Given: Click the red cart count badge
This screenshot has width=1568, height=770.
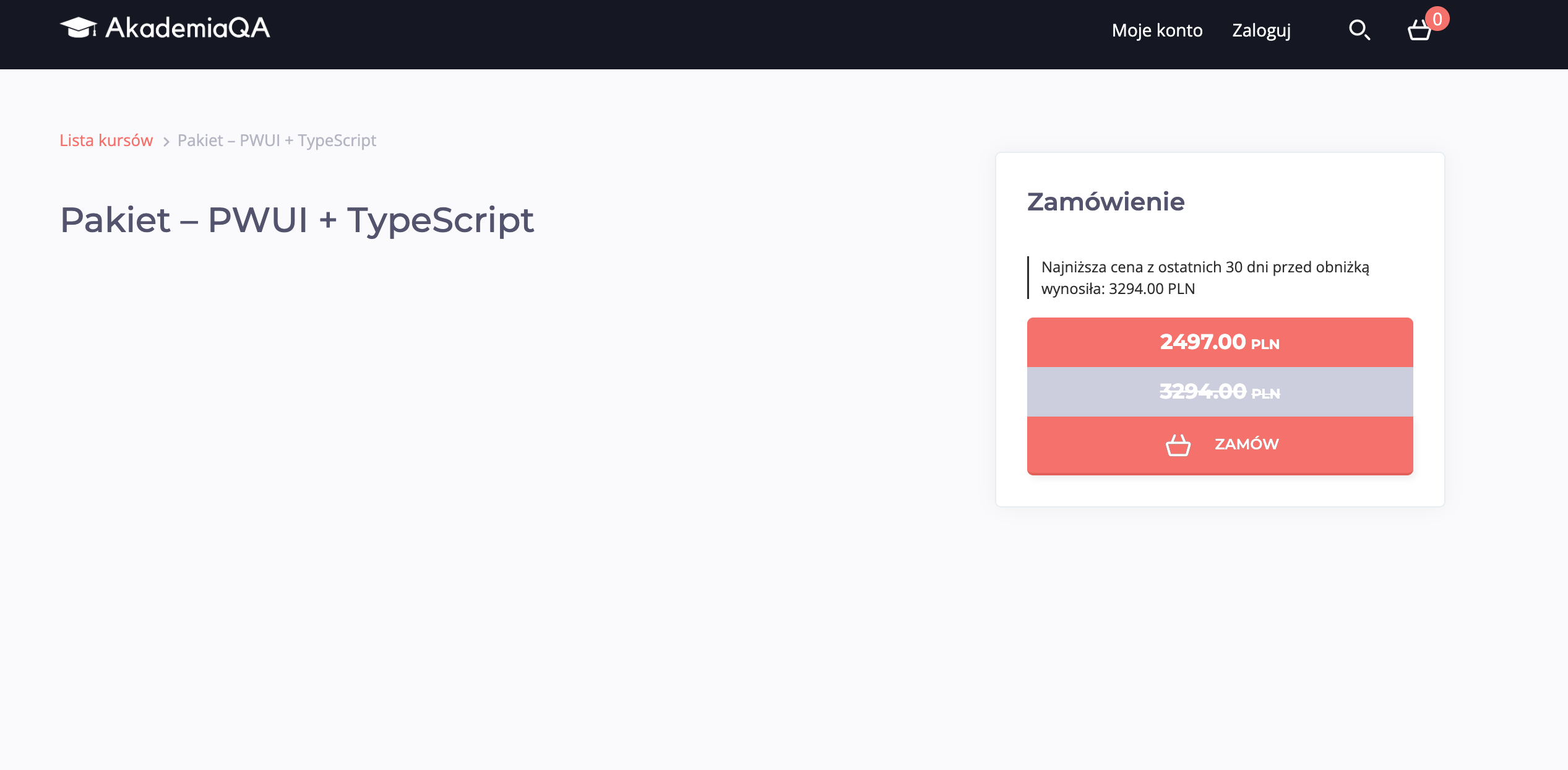Looking at the screenshot, I should (1437, 19).
